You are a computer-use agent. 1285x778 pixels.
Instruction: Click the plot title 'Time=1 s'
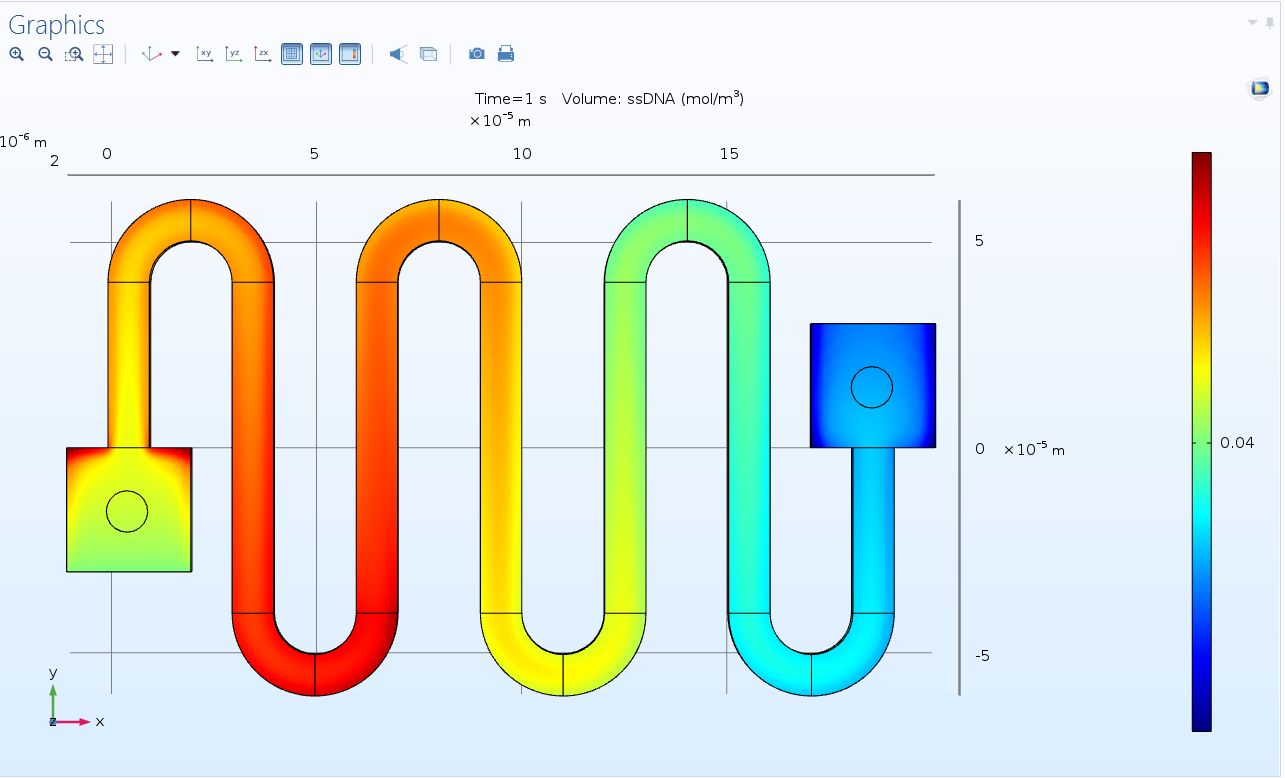511,99
